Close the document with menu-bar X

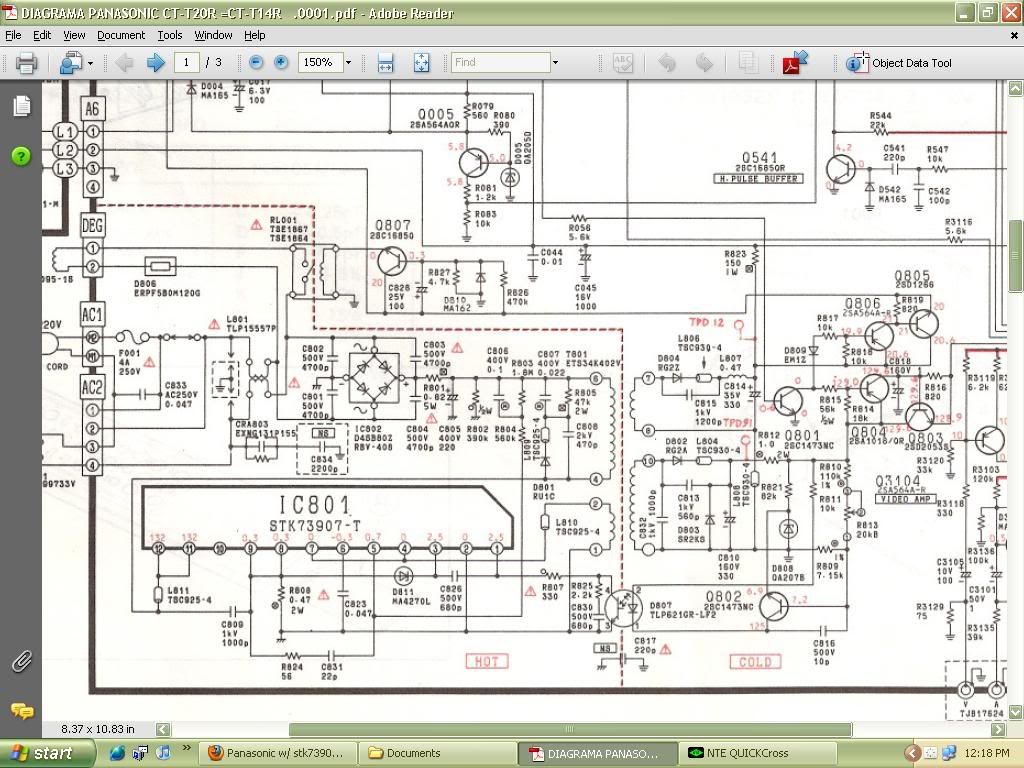(x=1014, y=36)
